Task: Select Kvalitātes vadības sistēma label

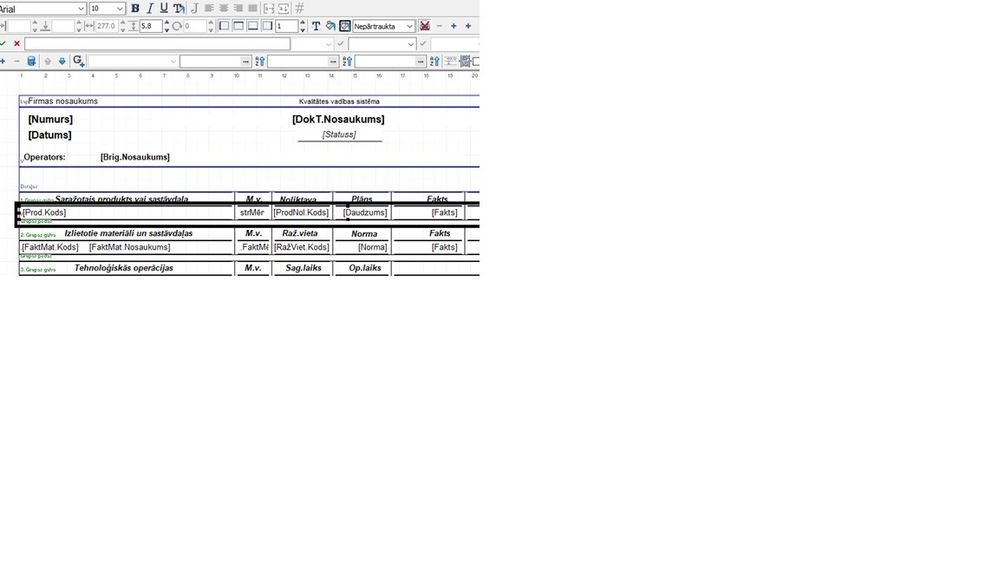Action: click(x=339, y=101)
